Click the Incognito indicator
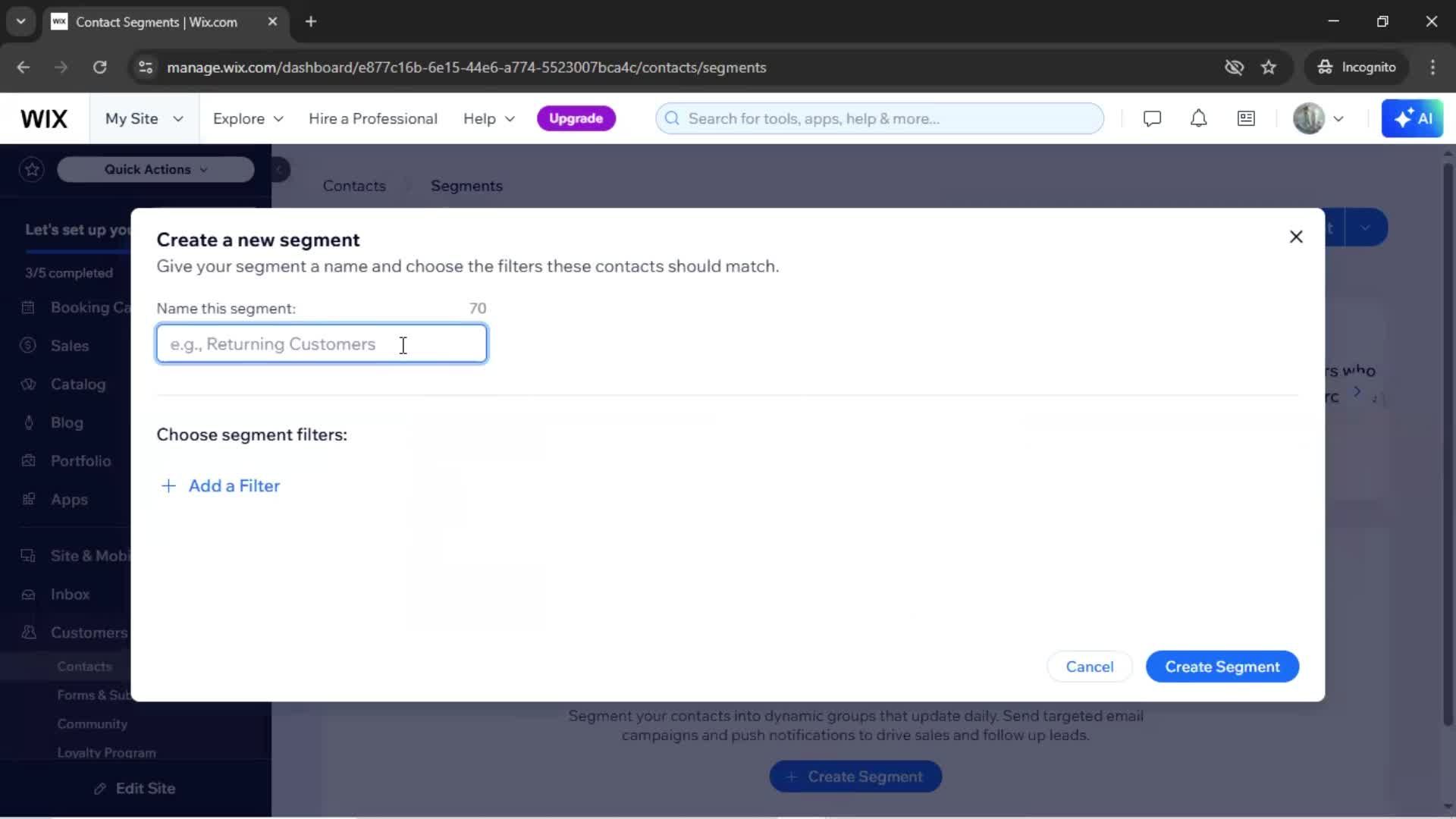 (x=1357, y=67)
